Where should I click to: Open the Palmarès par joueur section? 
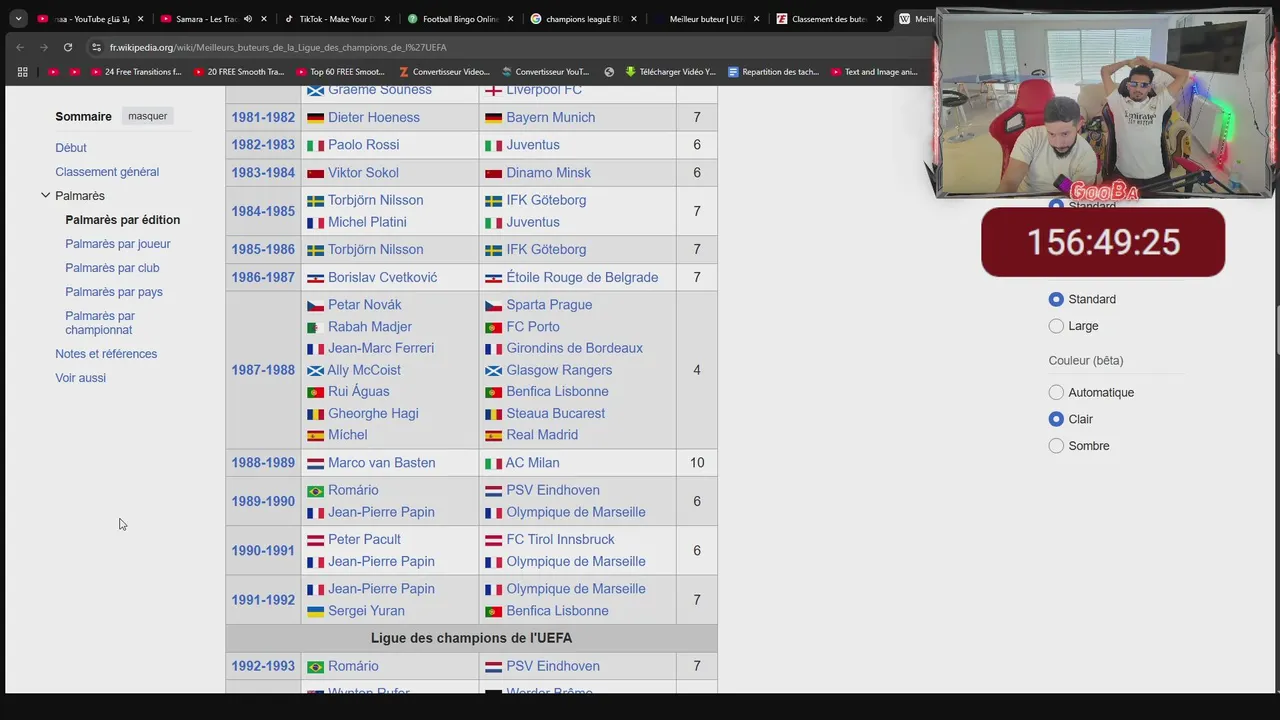click(x=118, y=244)
